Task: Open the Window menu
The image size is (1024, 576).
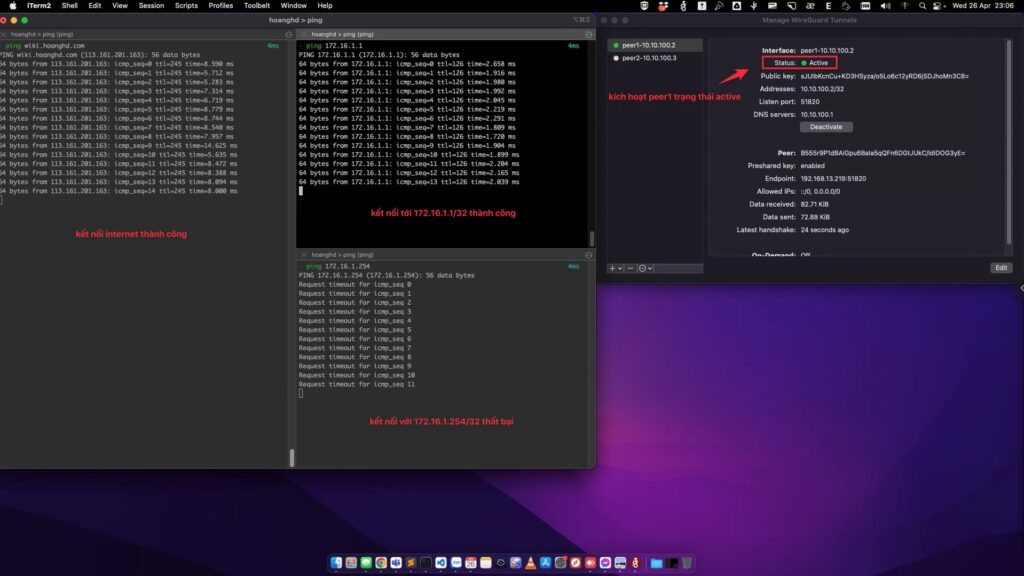Action: point(293,5)
